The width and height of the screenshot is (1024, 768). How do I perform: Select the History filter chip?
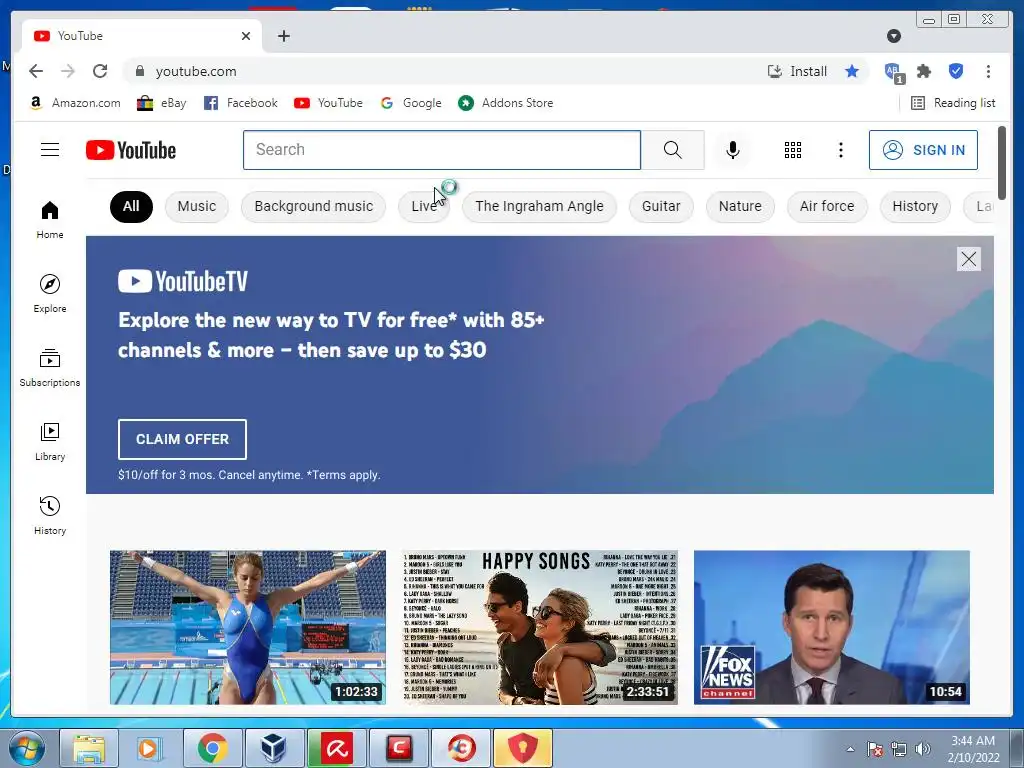click(915, 206)
